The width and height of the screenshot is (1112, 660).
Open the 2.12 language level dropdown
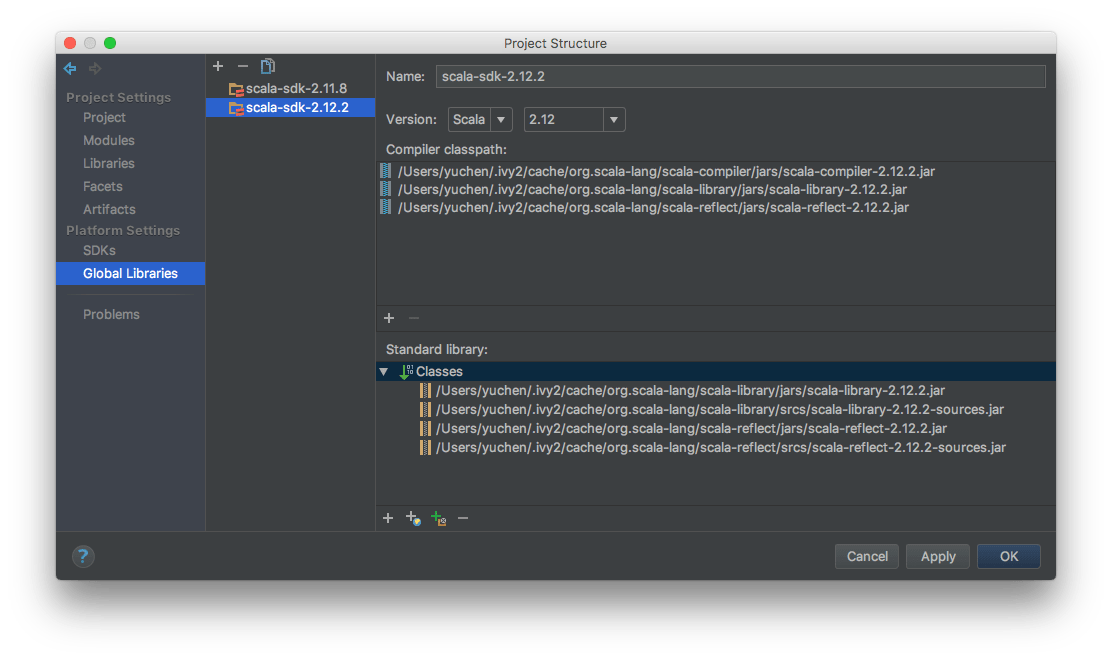[574, 119]
